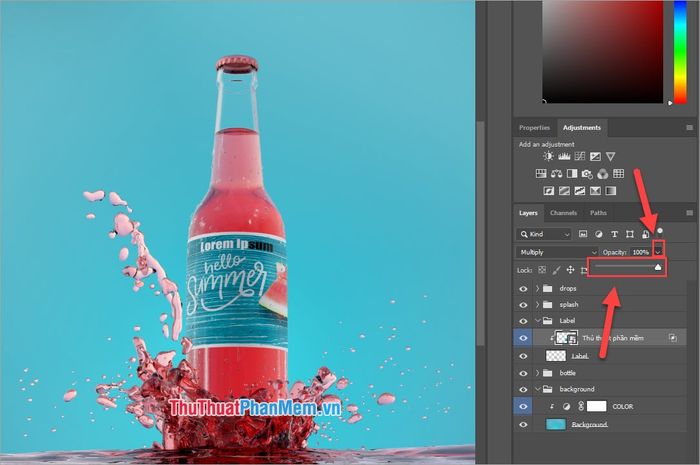
Task: Open the Properties tab
Action: click(534, 128)
